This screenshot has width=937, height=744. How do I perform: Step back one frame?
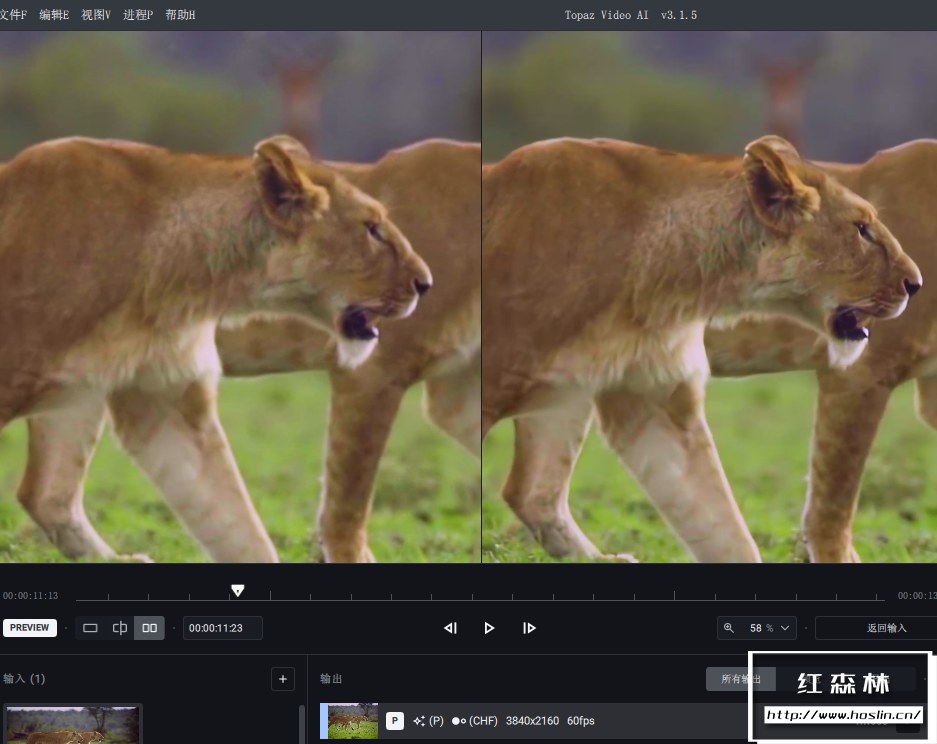click(x=450, y=628)
